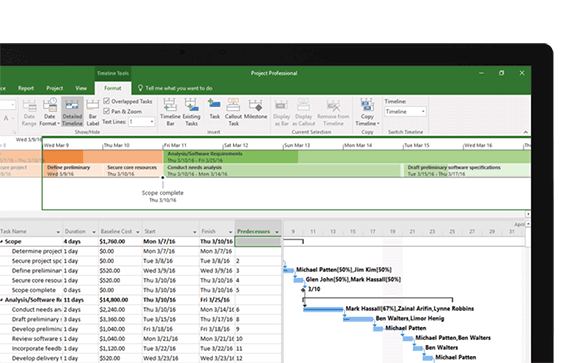Open Task Name column filter arrow
This screenshot has width=580, height=363.
click(58, 232)
